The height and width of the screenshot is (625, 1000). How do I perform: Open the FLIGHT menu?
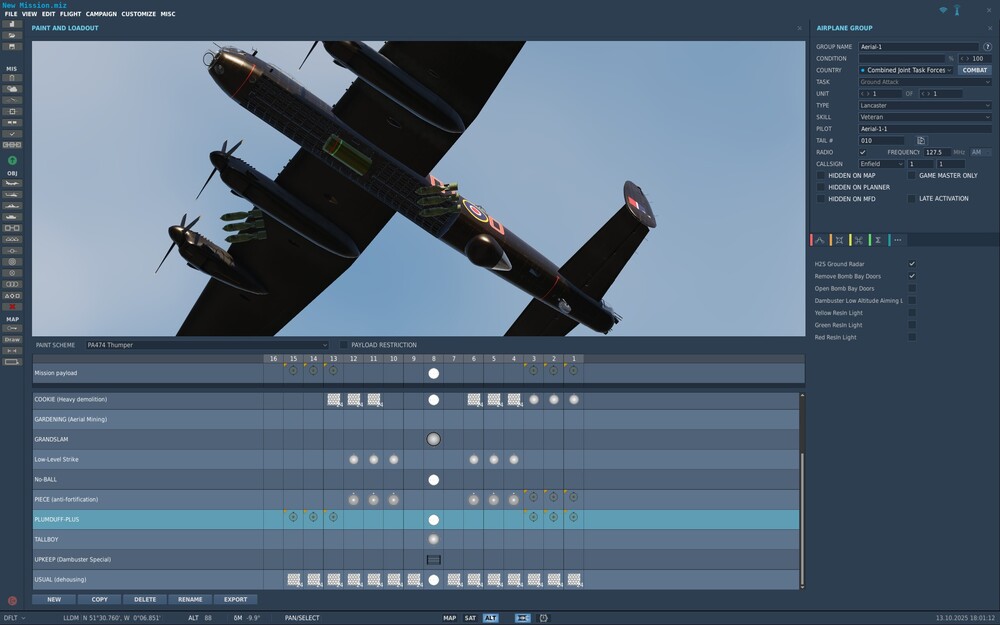(x=71, y=14)
